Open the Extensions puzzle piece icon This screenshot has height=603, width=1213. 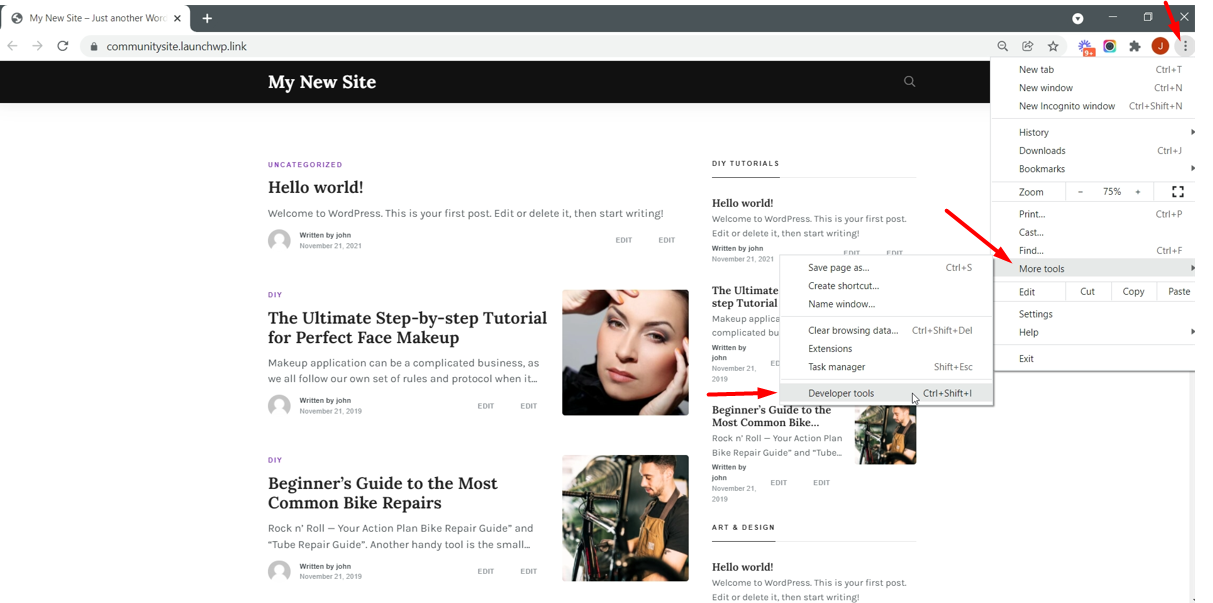click(x=1135, y=46)
